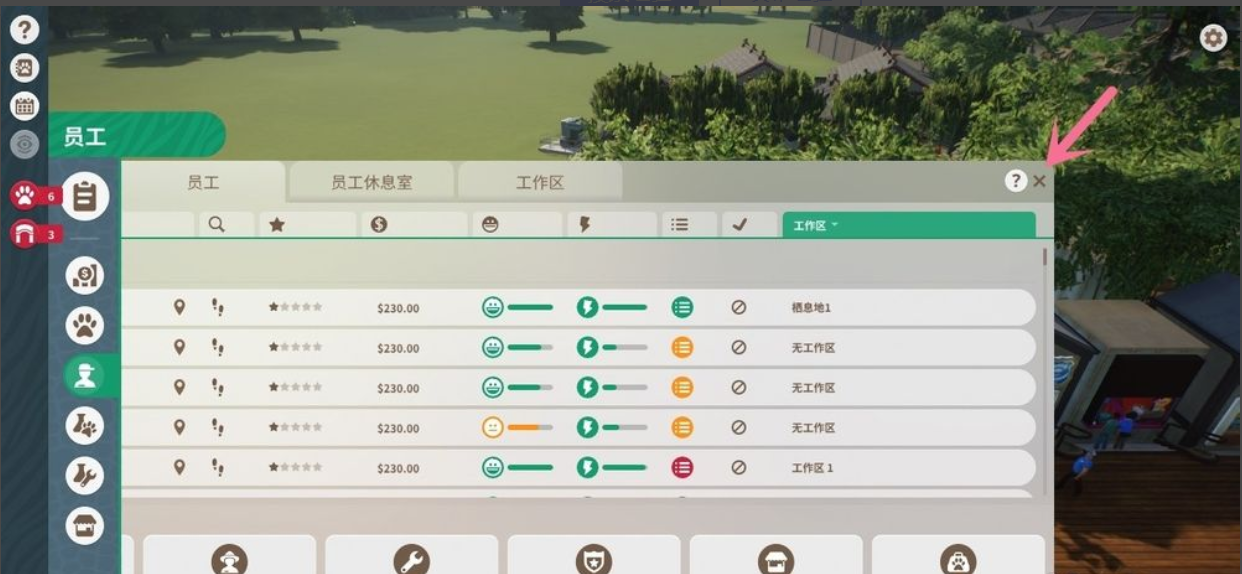The height and width of the screenshot is (574, 1242).
Task: Click the security hire button with the badge icon
Action: pyautogui.click(x=594, y=555)
